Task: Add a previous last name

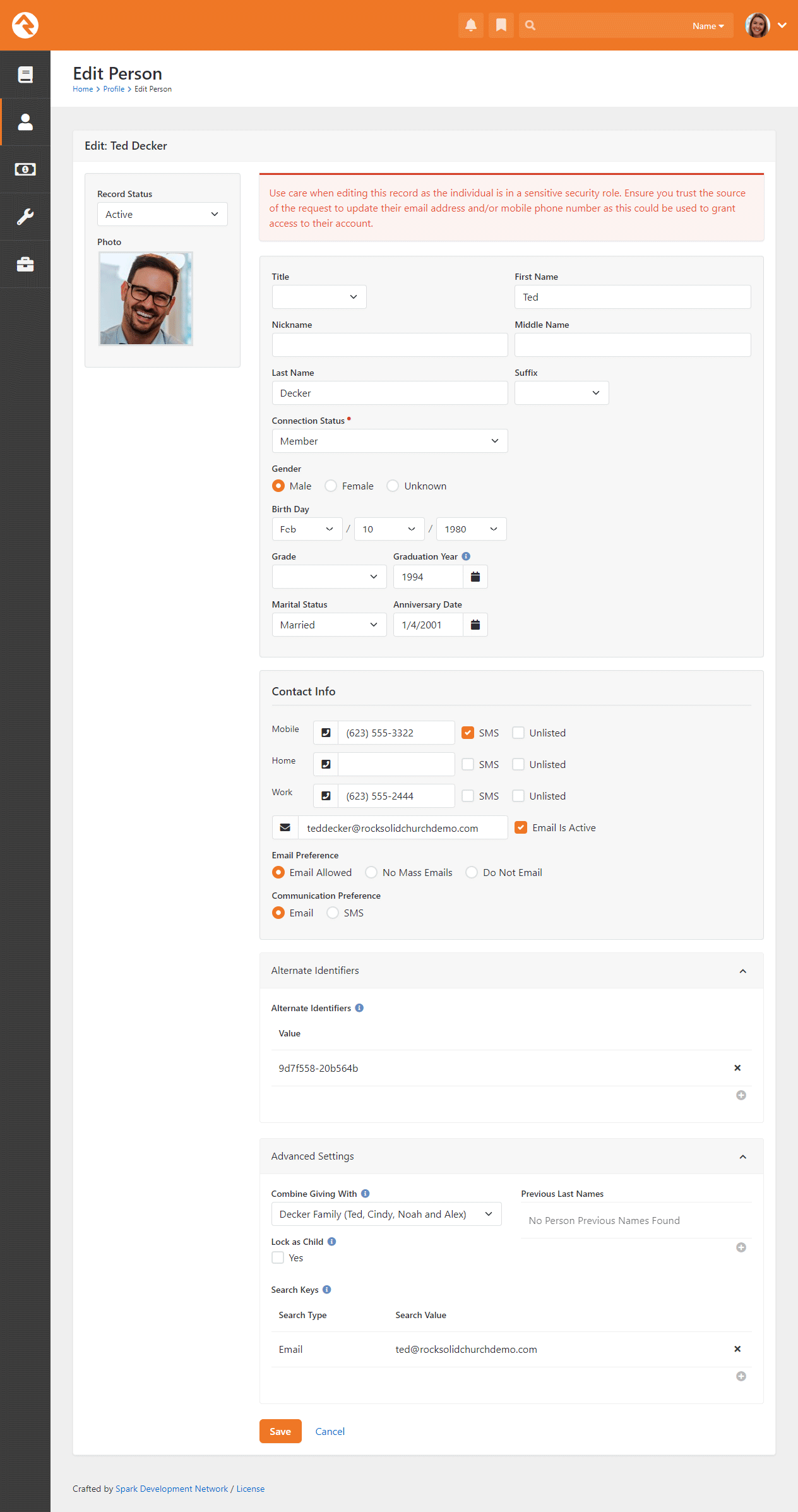Action: (741, 1247)
